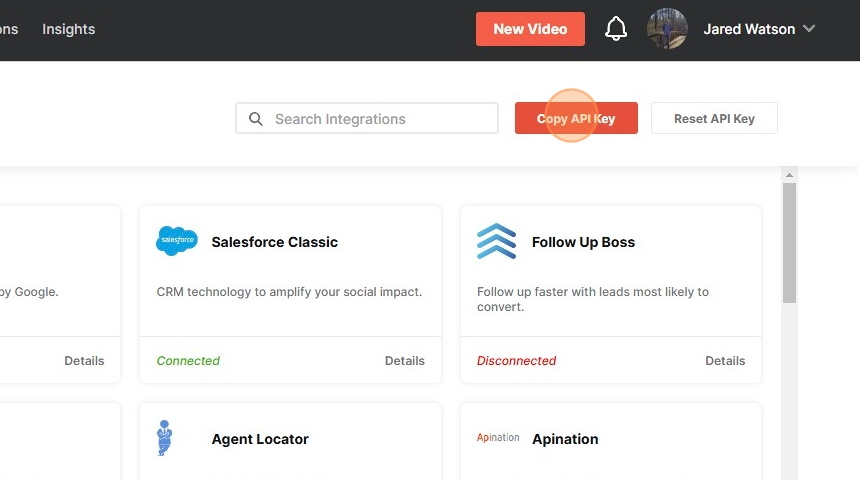The image size is (860, 480).
Task: Click the Reset API Key button
Action: pyautogui.click(x=714, y=118)
